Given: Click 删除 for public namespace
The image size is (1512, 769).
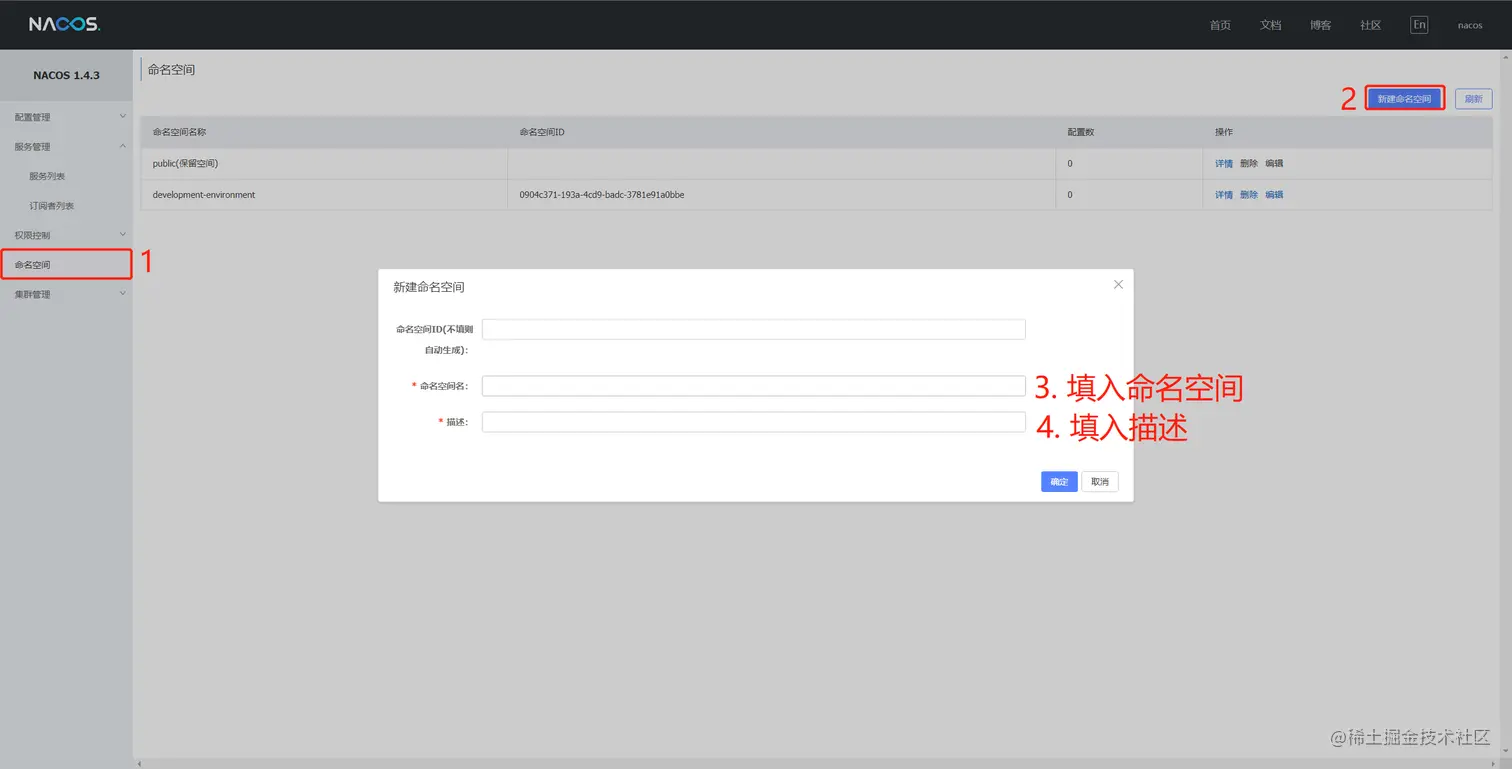Looking at the screenshot, I should pos(1249,164).
